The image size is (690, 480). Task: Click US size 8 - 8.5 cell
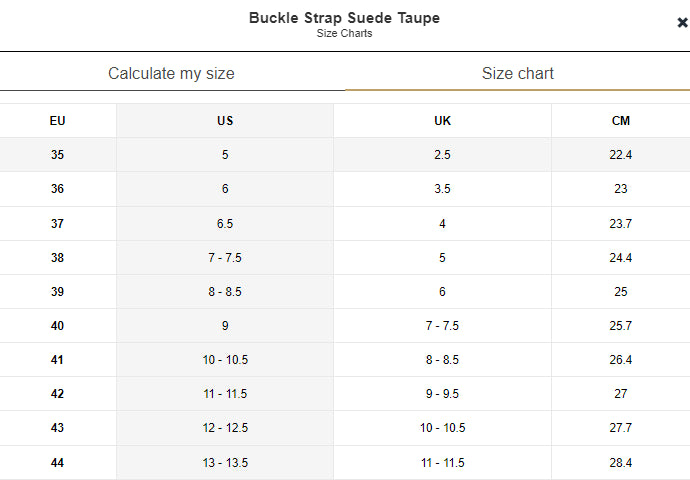click(x=225, y=292)
